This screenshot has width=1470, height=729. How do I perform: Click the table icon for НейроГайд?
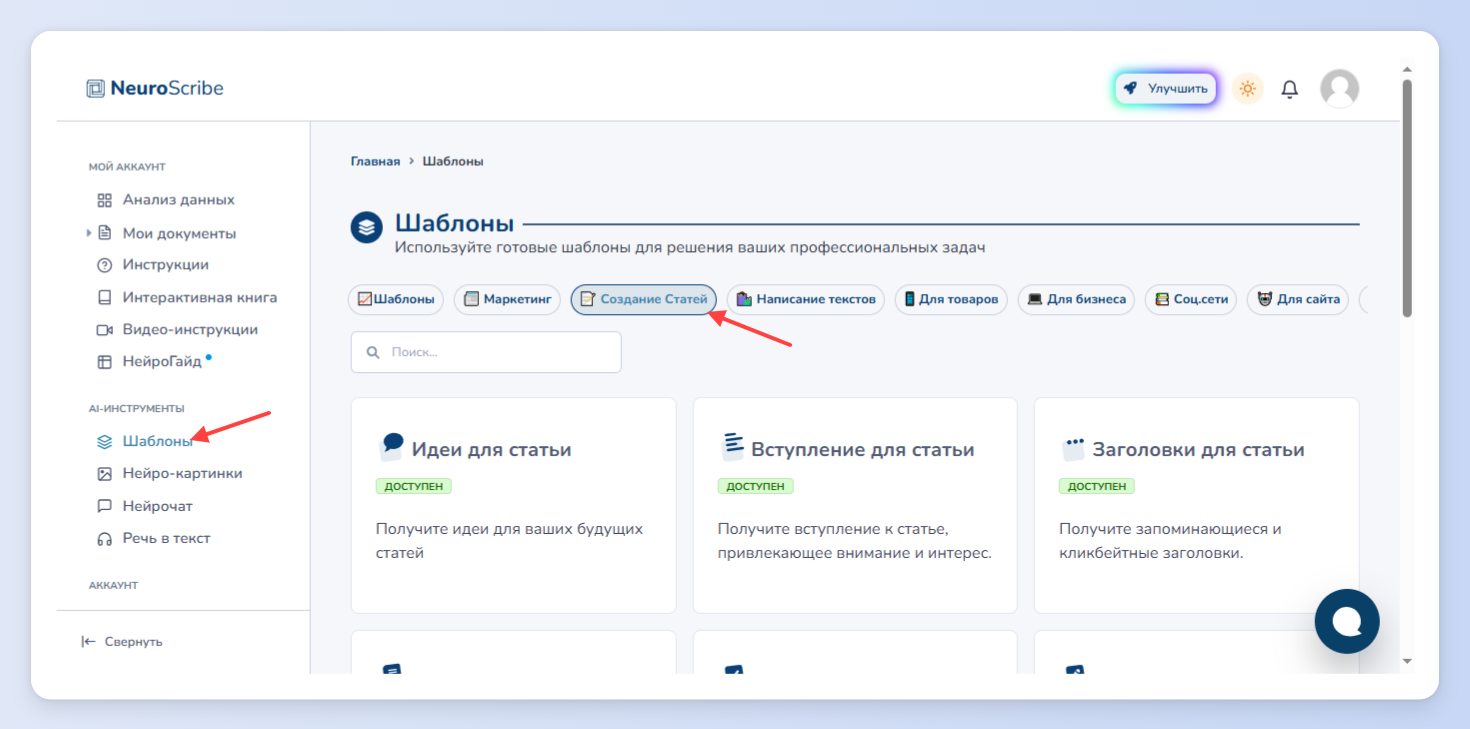tap(104, 362)
